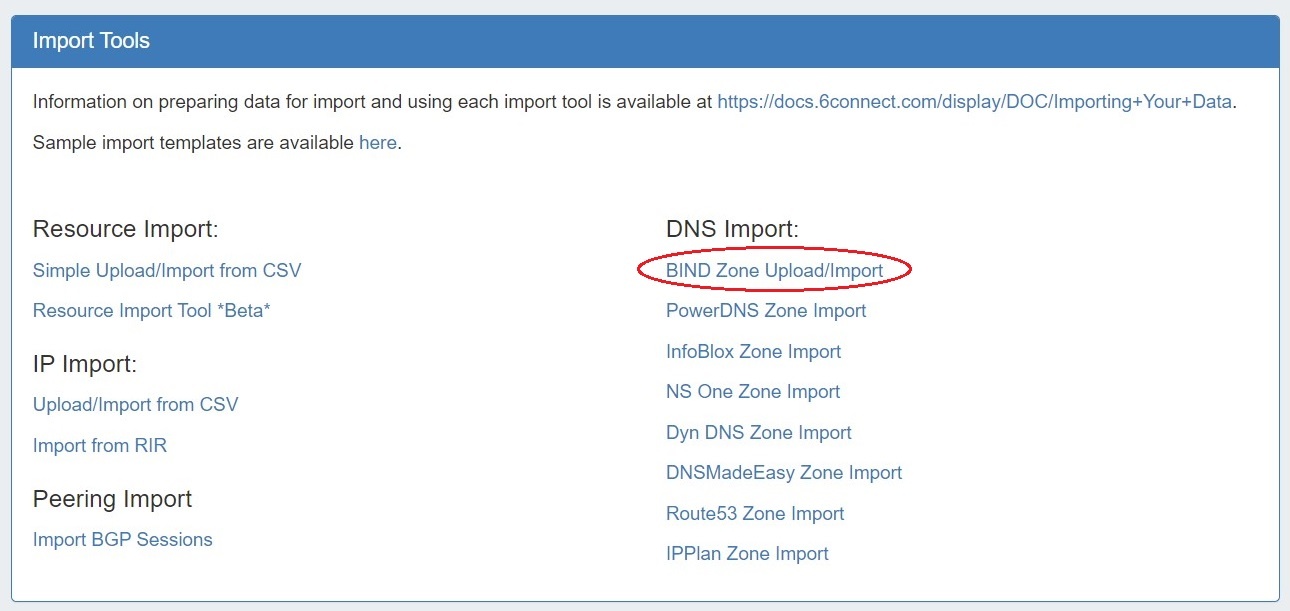Launch the Resource Import Tool *Beta*

[x=152, y=310]
